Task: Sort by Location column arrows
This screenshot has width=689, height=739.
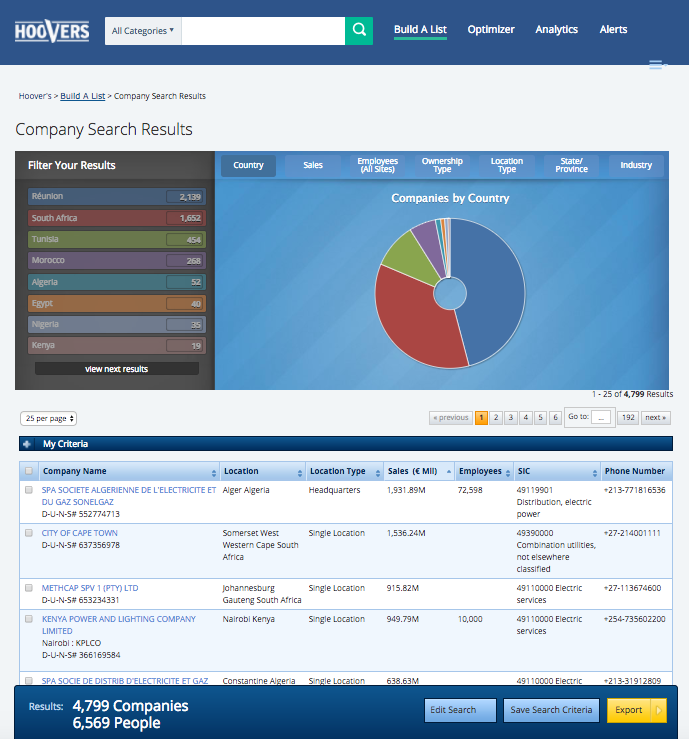Action: 300,473
